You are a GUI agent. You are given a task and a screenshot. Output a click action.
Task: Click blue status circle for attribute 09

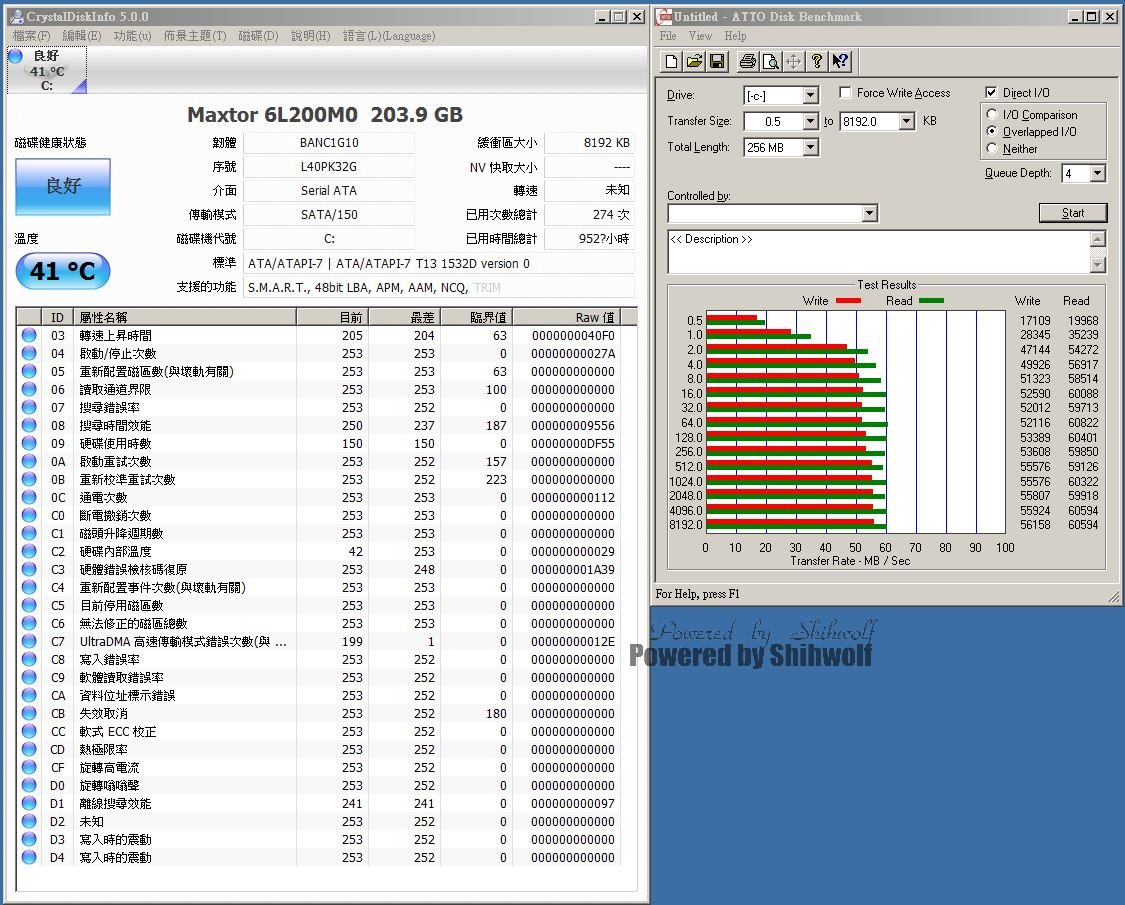click(x=29, y=443)
